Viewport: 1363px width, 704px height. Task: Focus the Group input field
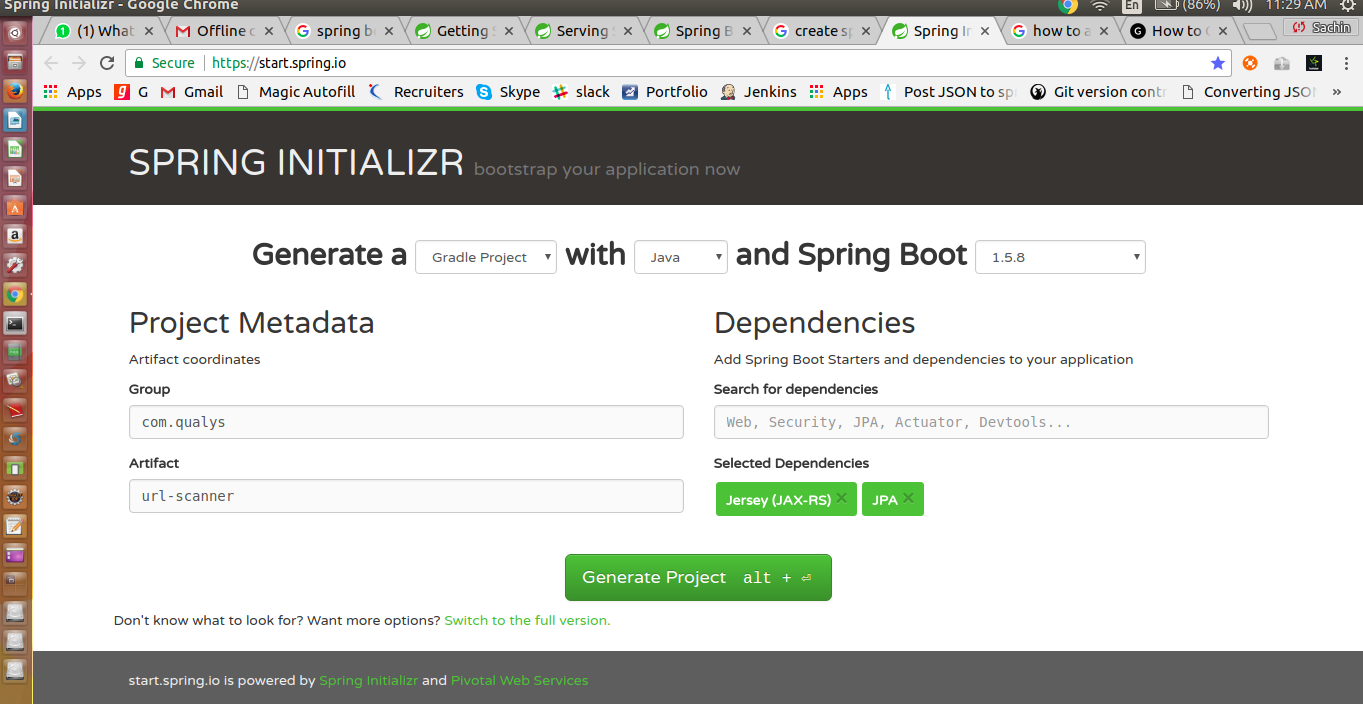point(406,422)
